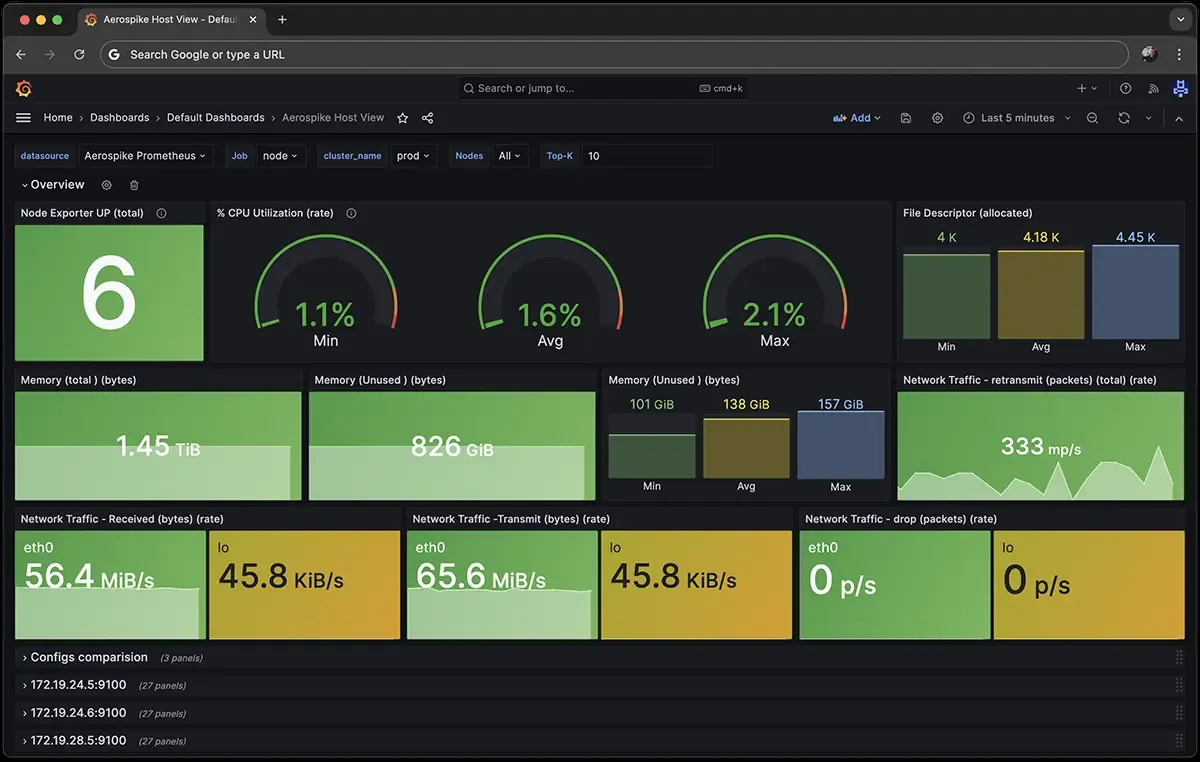This screenshot has height=762, width=1200.
Task: Open the datasource Aerospike Prometheus dropdown
Action: click(145, 156)
